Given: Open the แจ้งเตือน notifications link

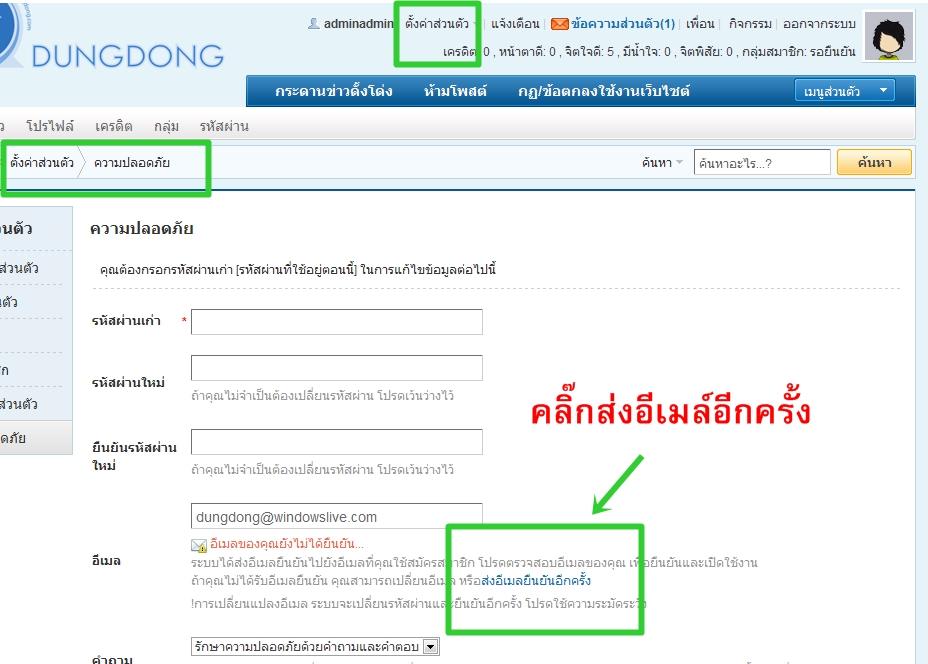Looking at the screenshot, I should (x=516, y=24).
